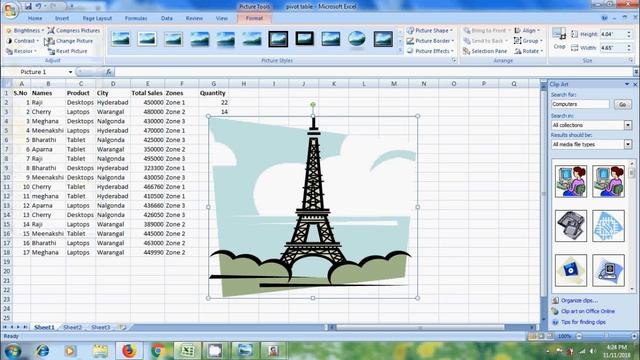
Task: Click the horizontal scrollbar below the sheet
Action: 420,327
